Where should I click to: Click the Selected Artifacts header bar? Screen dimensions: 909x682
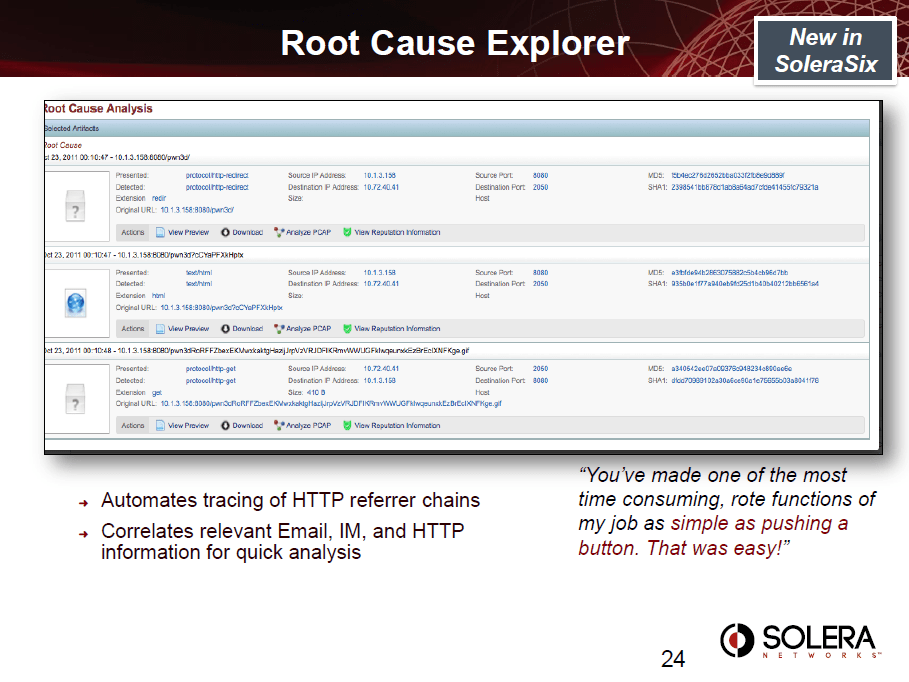(457, 128)
